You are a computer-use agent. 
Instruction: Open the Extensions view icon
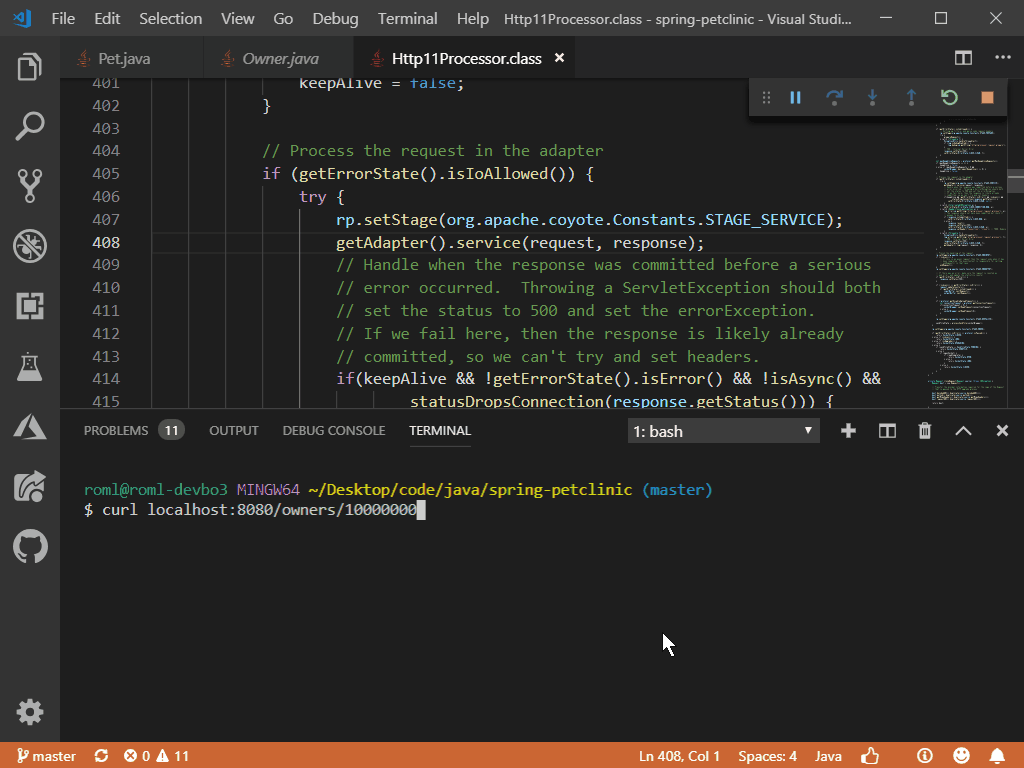pyautogui.click(x=30, y=306)
